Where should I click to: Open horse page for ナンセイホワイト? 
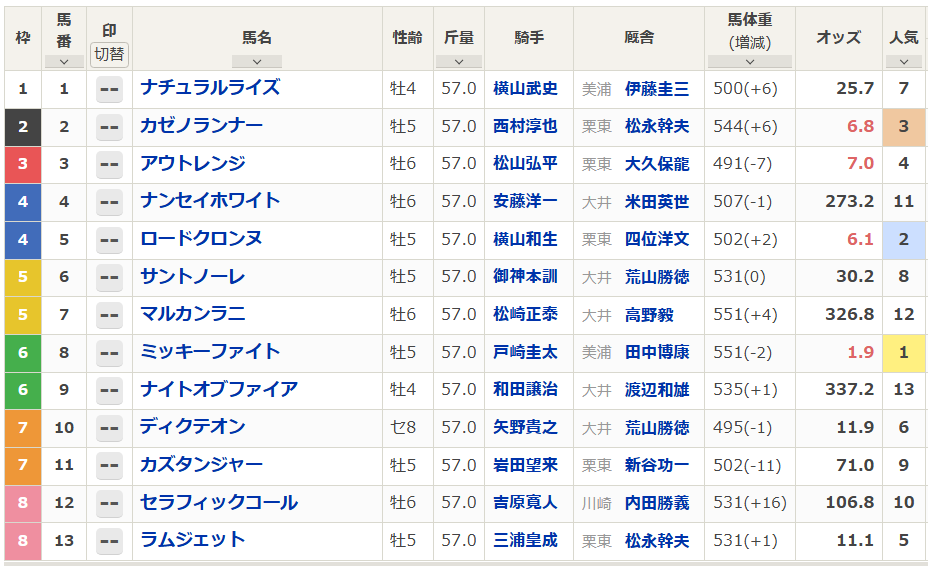[x=210, y=201]
